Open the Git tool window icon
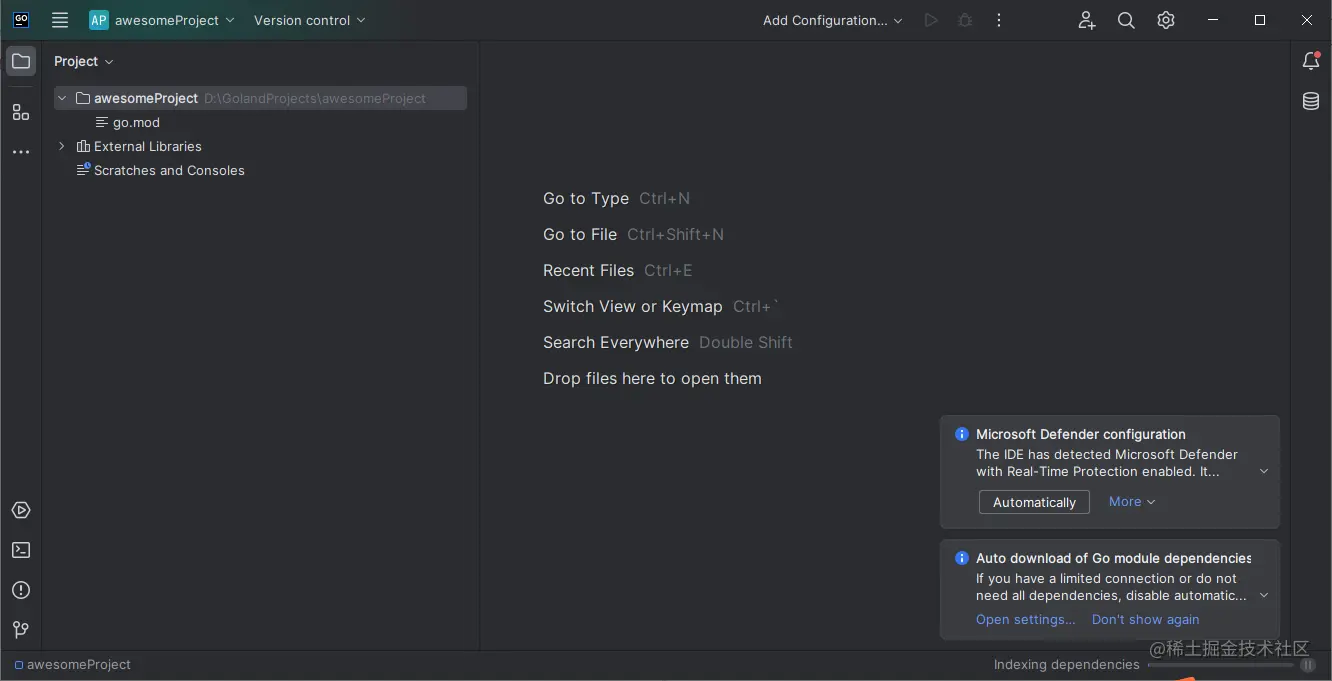 21,630
